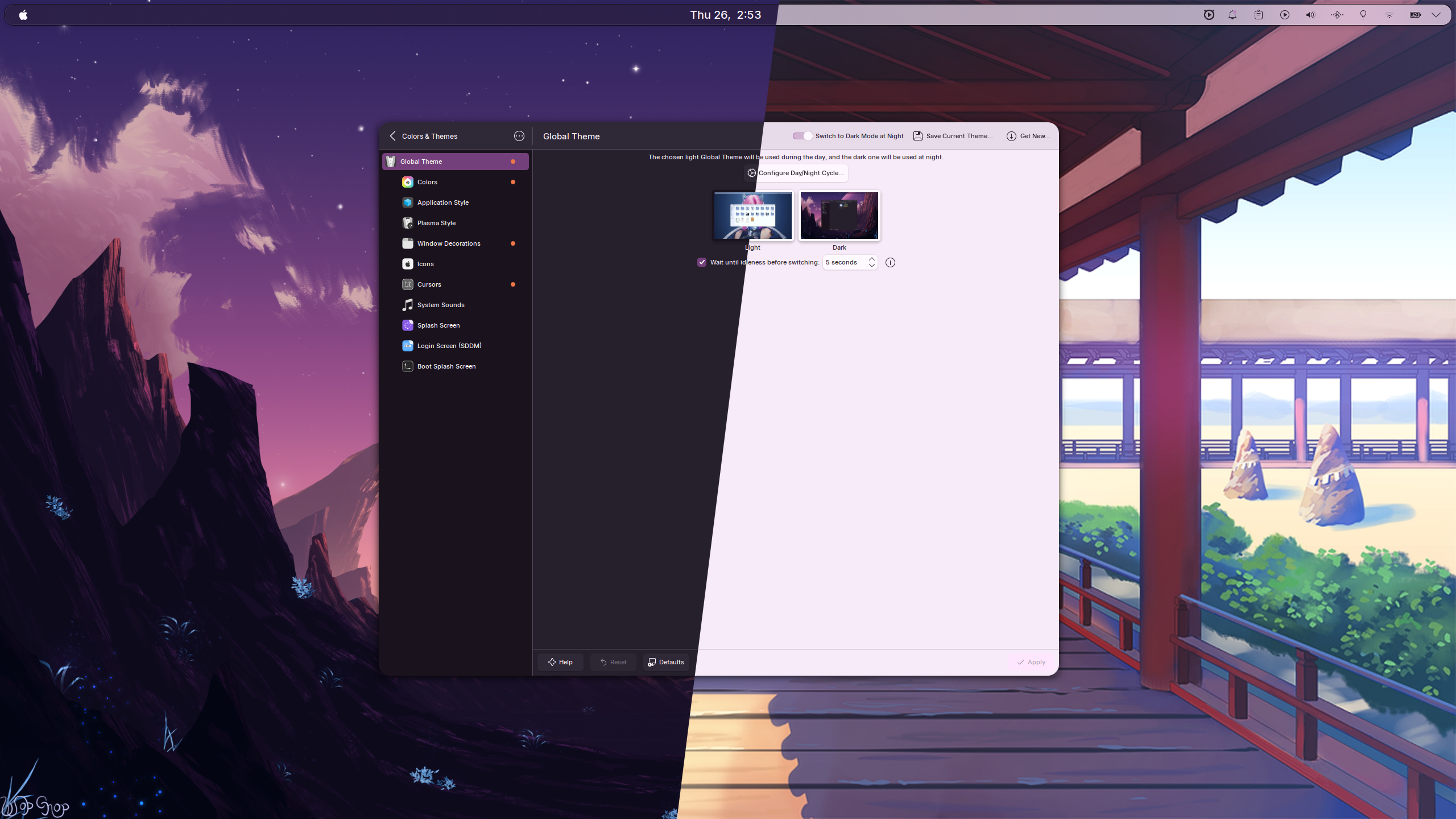
Task: Open Window Decorations settings
Action: coord(449,243)
